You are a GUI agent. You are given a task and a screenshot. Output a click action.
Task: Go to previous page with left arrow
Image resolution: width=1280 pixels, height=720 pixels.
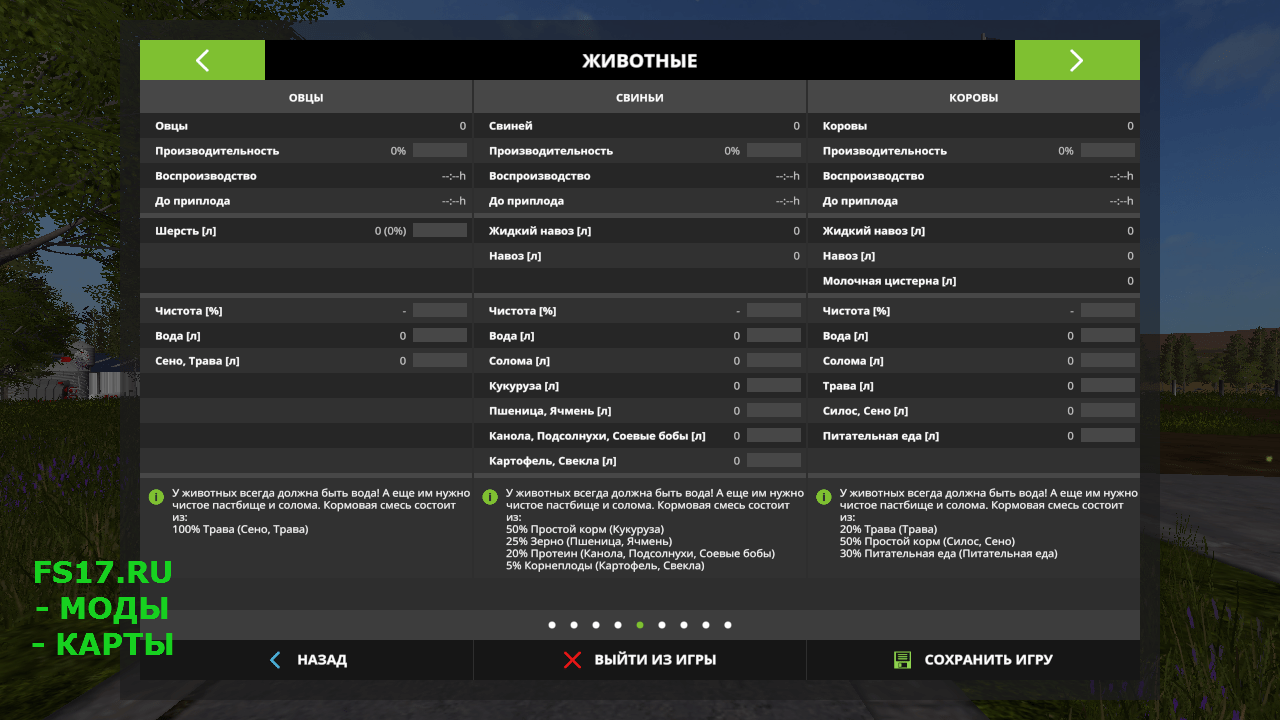point(202,60)
